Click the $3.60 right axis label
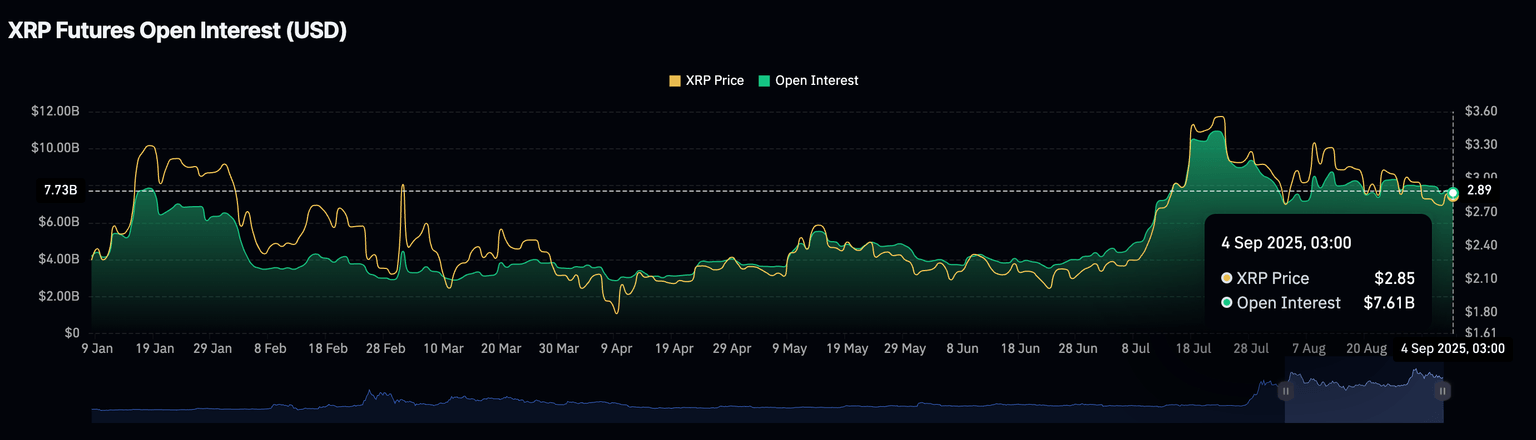The height and width of the screenshot is (440, 1536). [x=1481, y=111]
